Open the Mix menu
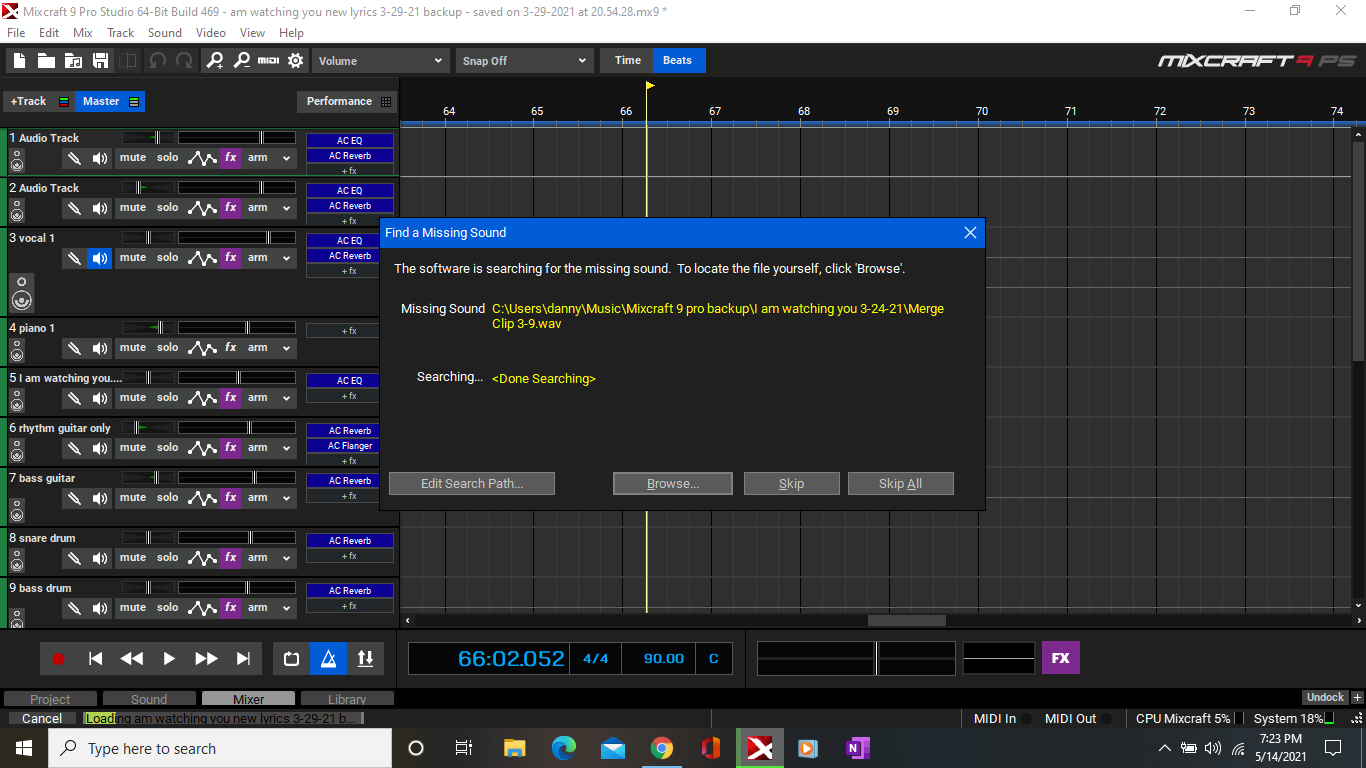1366x768 pixels. point(83,32)
